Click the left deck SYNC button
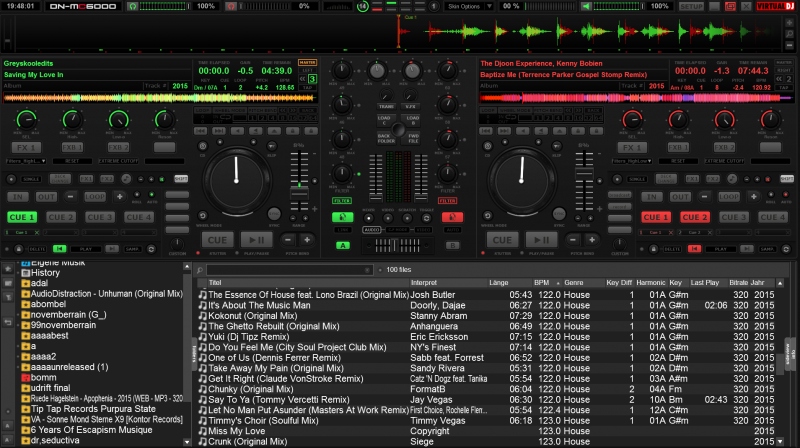 pyautogui.click(x=274, y=214)
